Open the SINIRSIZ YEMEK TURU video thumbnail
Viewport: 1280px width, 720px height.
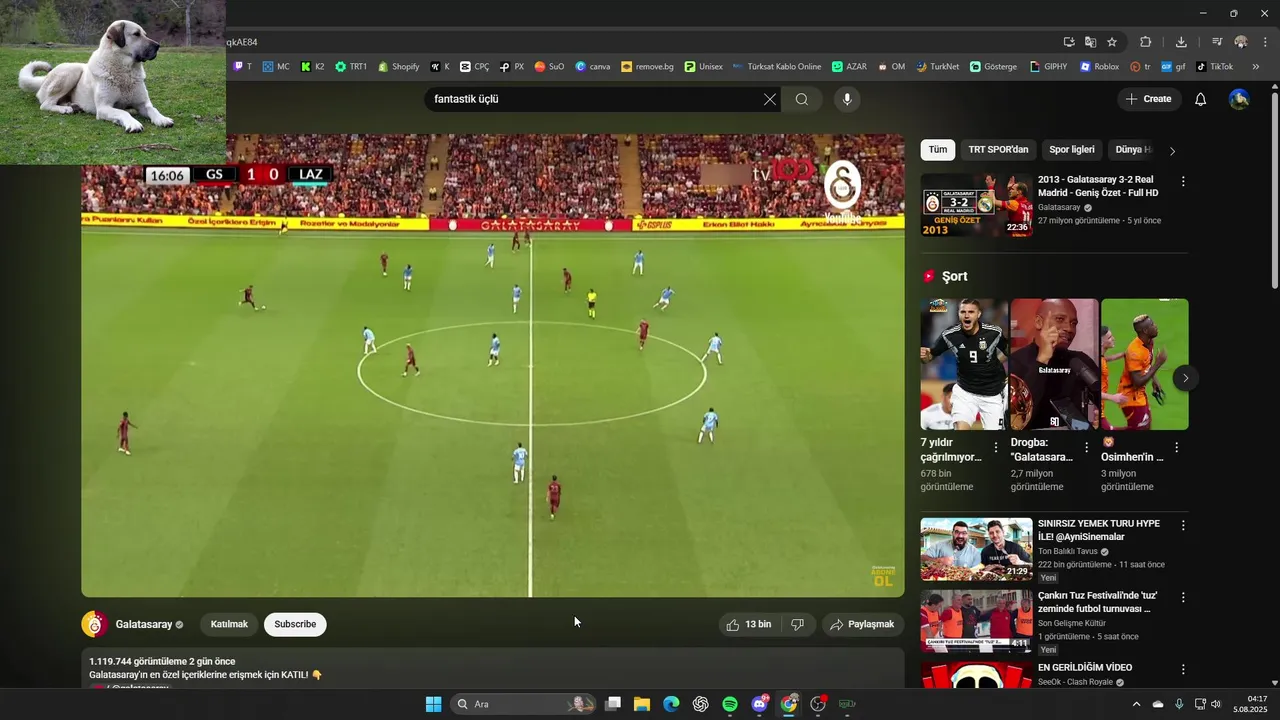tap(976, 548)
